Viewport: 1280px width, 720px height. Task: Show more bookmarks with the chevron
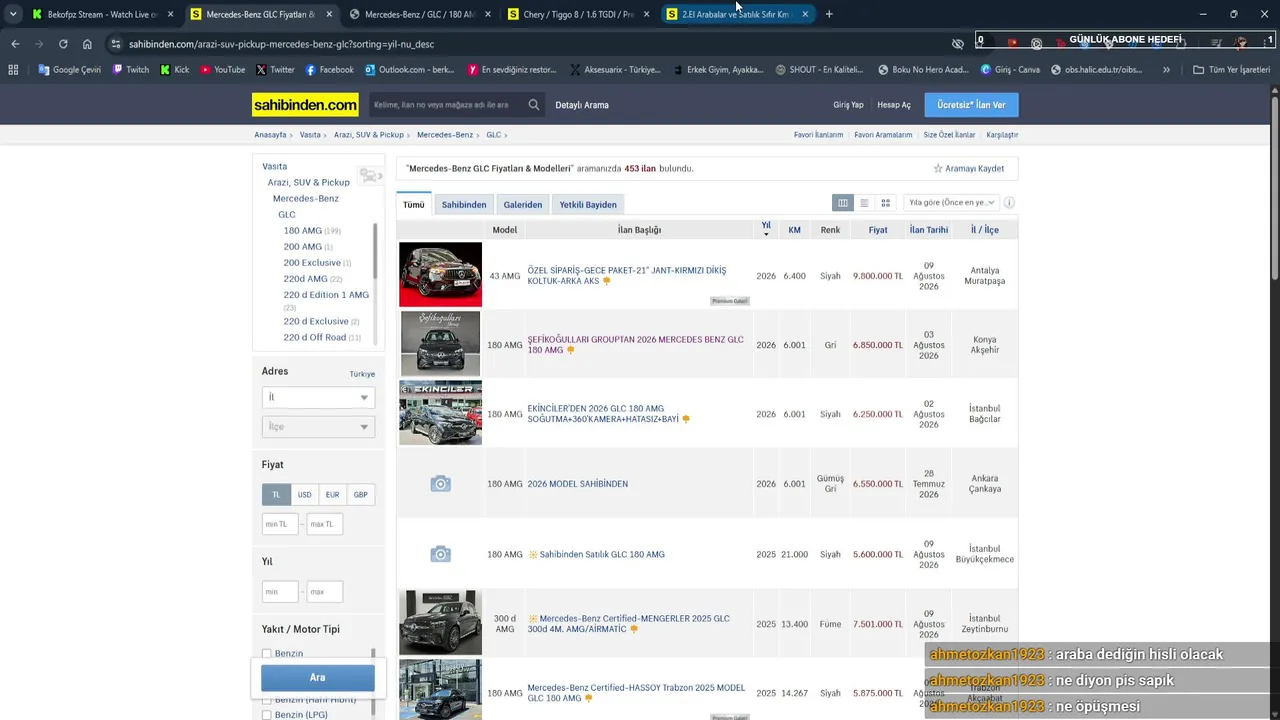point(1166,70)
